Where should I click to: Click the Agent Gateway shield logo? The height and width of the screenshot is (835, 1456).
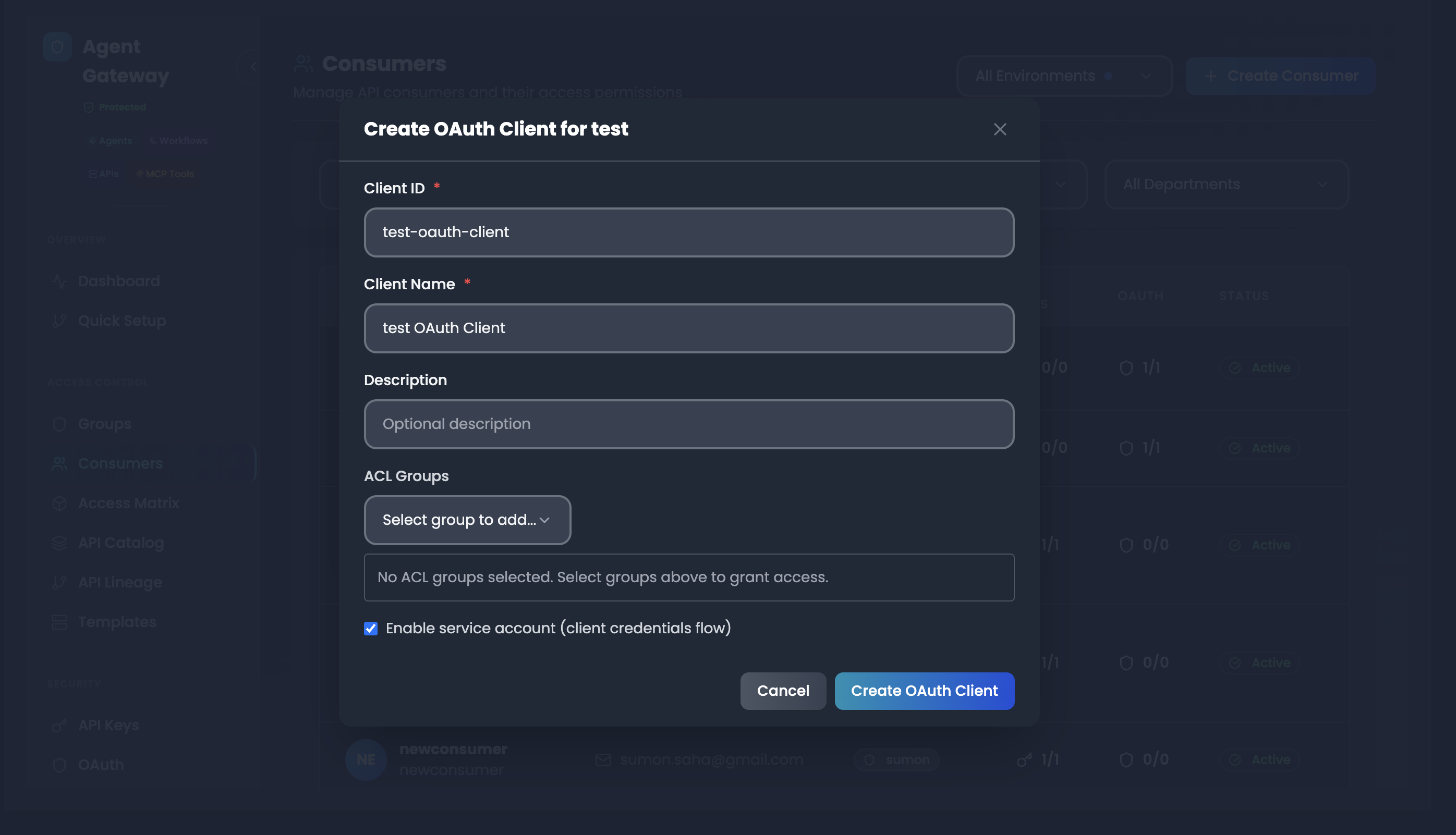57,47
